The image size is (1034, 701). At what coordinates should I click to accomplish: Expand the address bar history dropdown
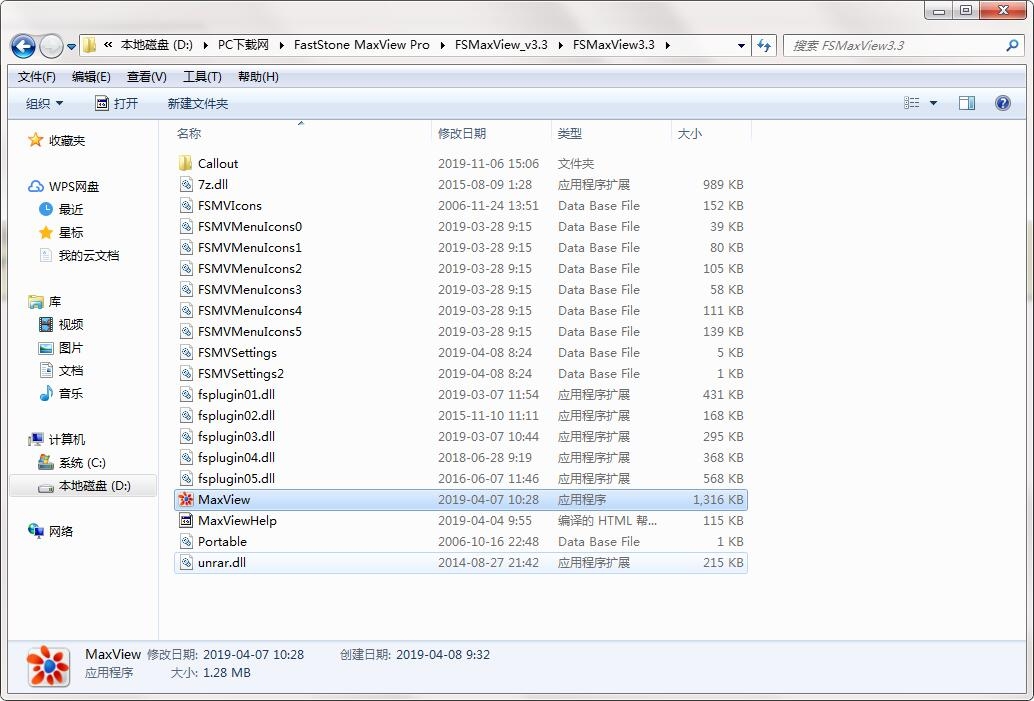pyautogui.click(x=741, y=46)
